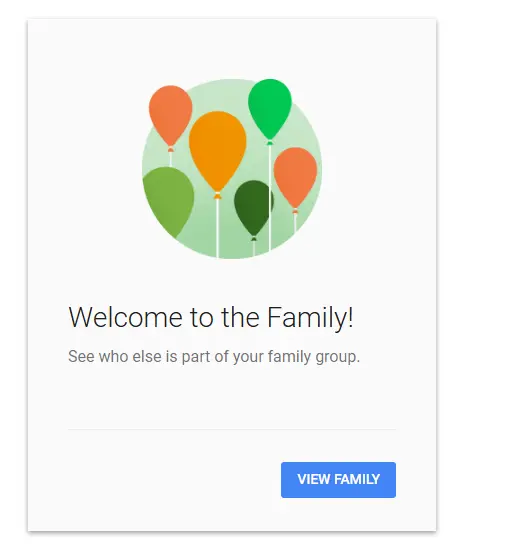Click the coral balloon below the bright green one
Screen dimensions: 509x552
[x=295, y=177]
